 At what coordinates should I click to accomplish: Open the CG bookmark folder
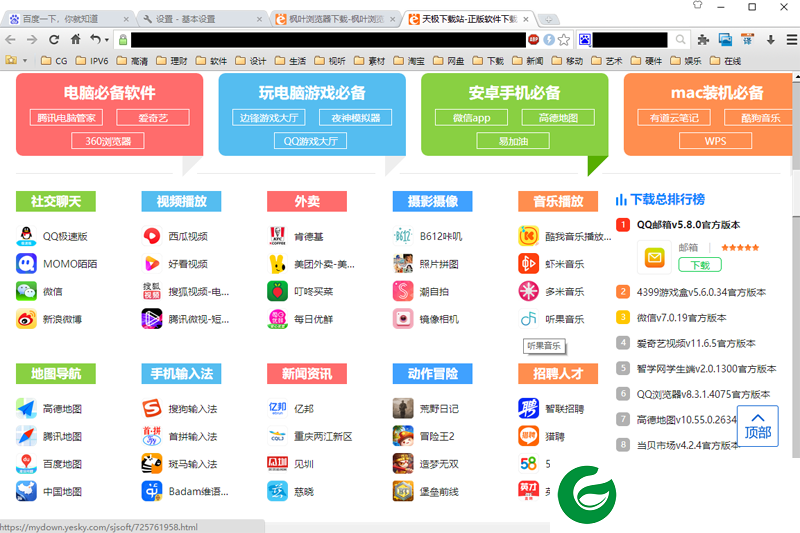click(x=54, y=61)
